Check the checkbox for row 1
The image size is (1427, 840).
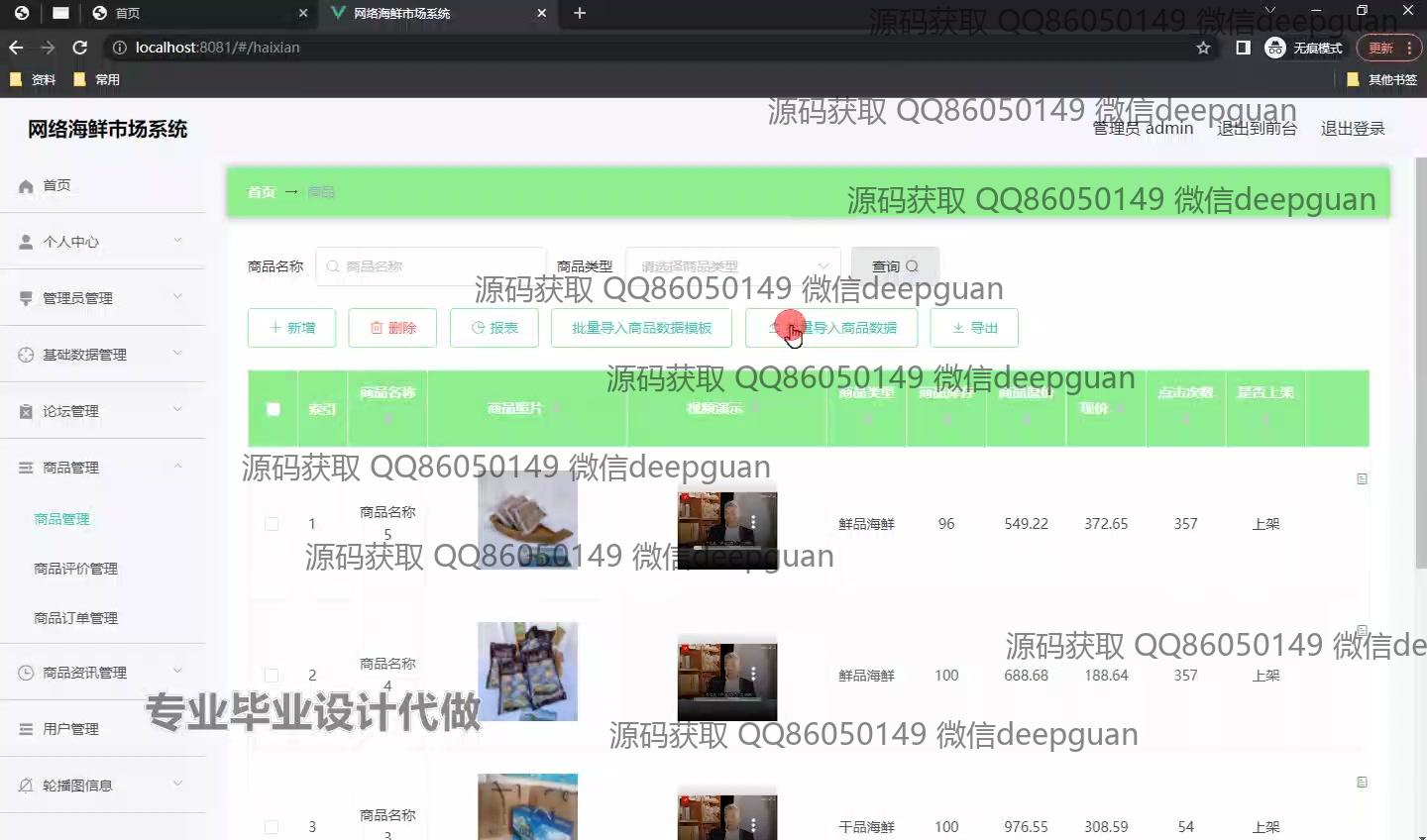click(272, 524)
